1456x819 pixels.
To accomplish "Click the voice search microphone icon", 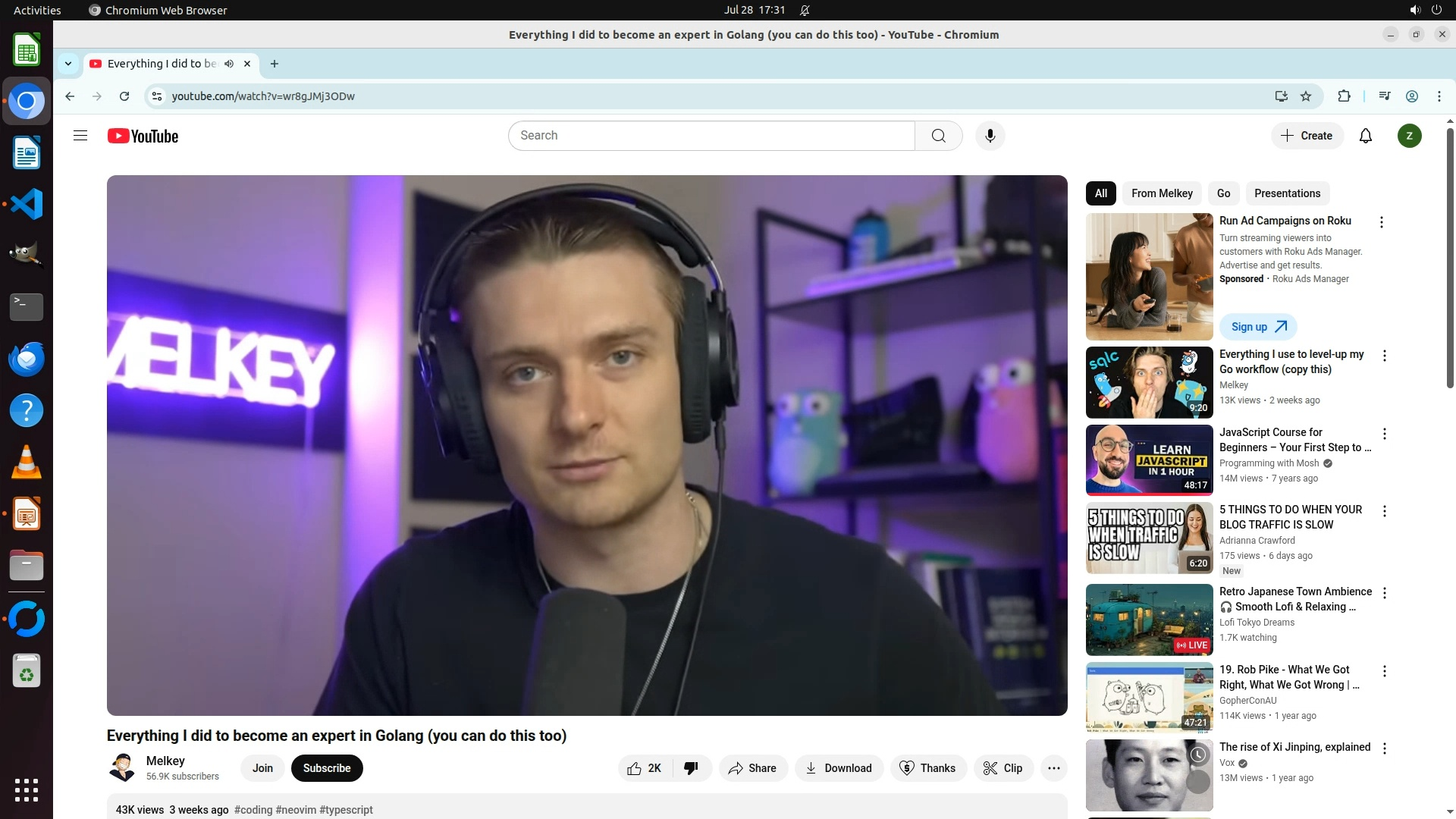I will tap(990, 136).
